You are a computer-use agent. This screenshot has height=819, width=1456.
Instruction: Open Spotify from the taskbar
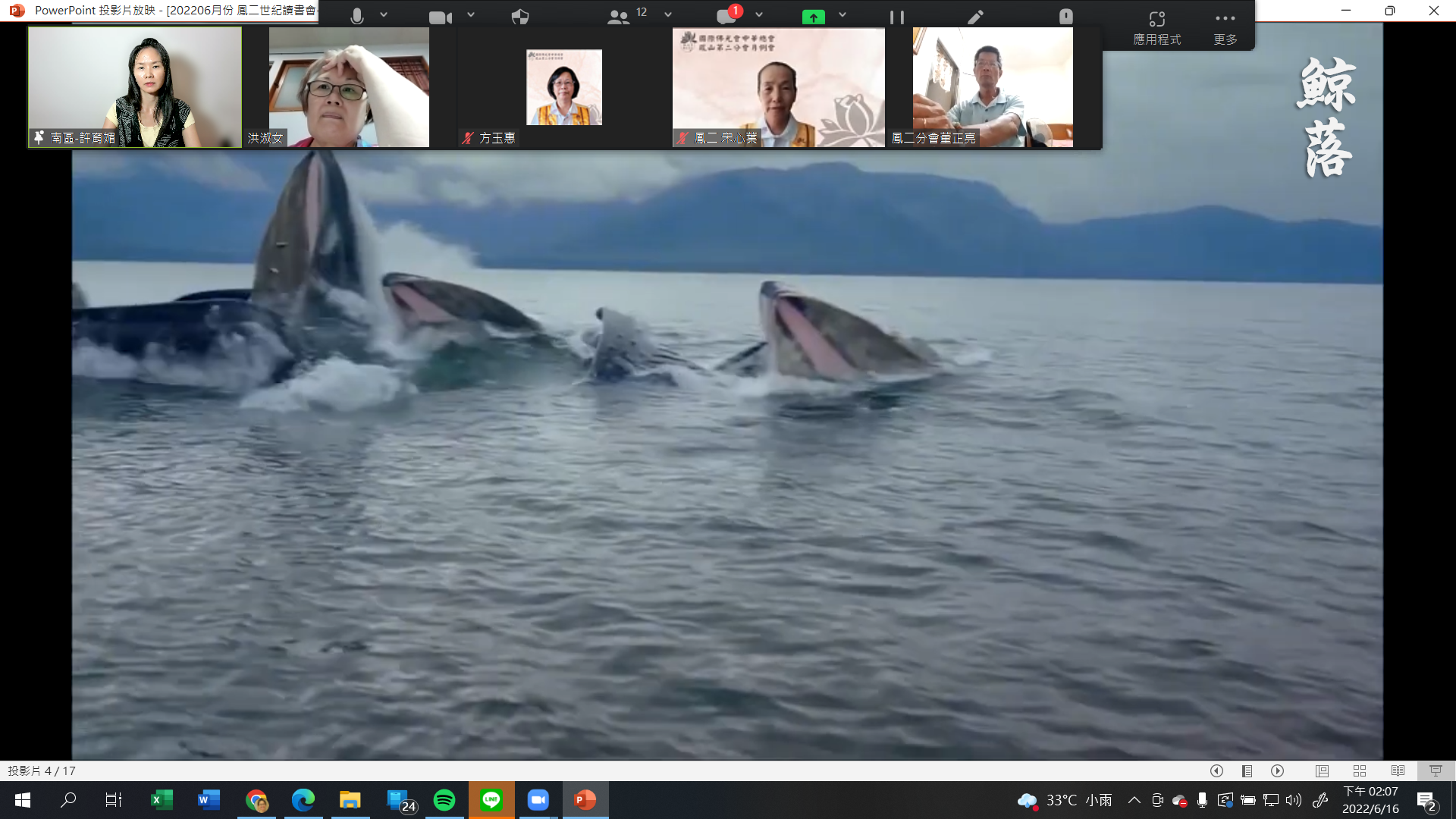pos(444,800)
